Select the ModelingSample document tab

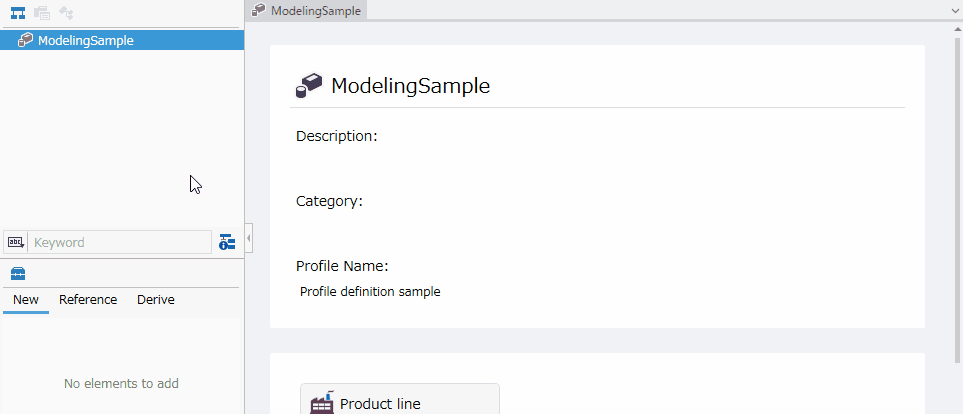click(306, 10)
